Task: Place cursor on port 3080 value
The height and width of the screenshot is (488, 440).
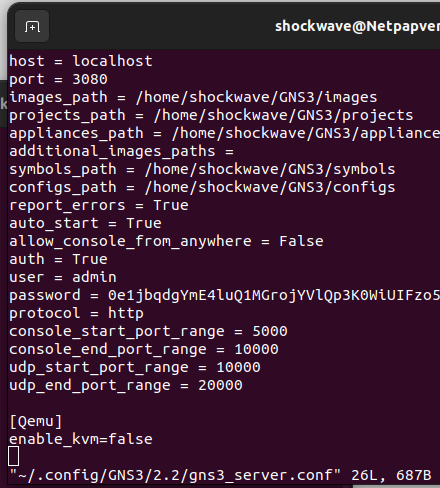Action: (x=90, y=79)
